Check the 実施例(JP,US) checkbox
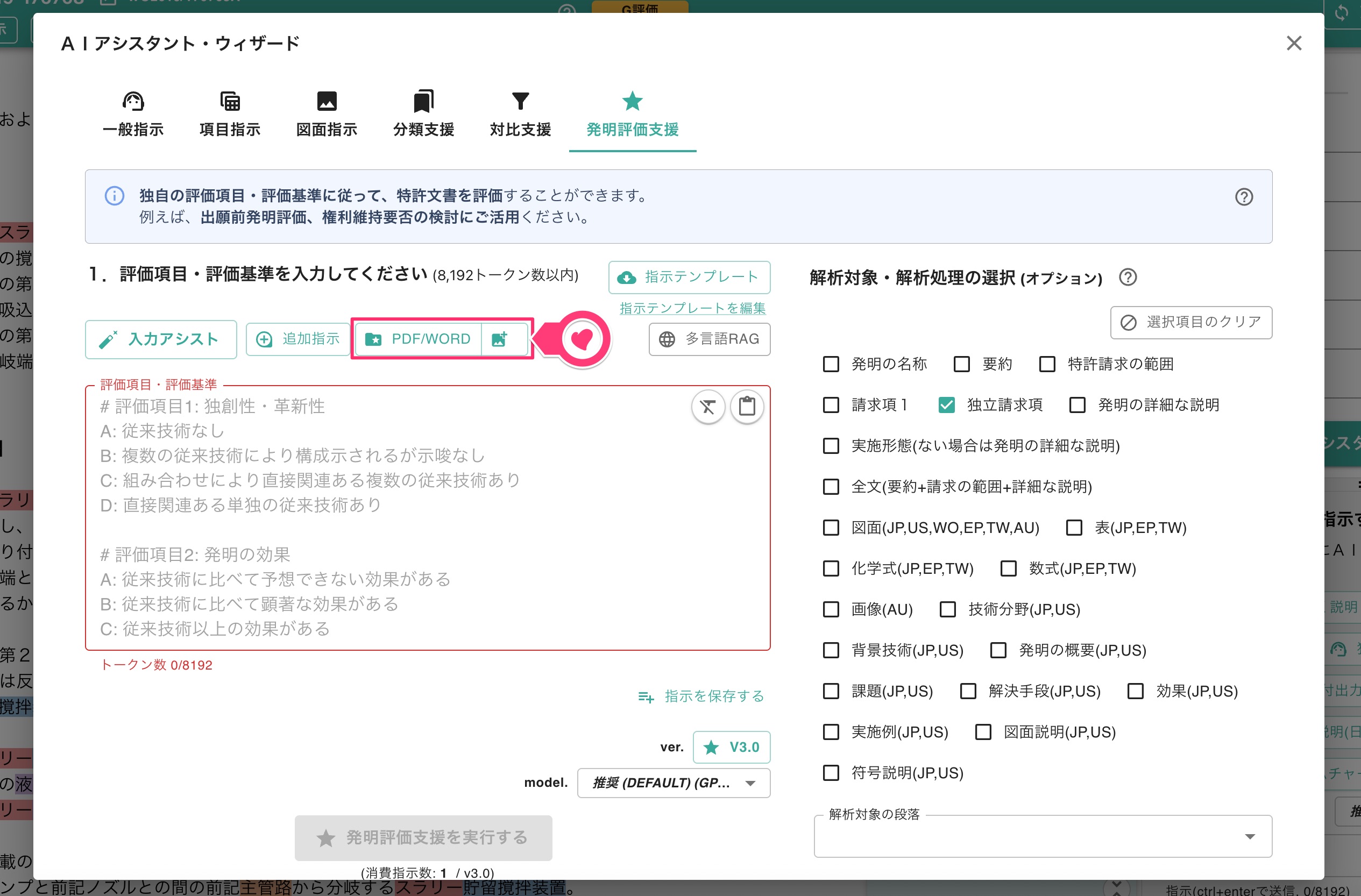Image resolution: width=1361 pixels, height=896 pixels. point(831,732)
